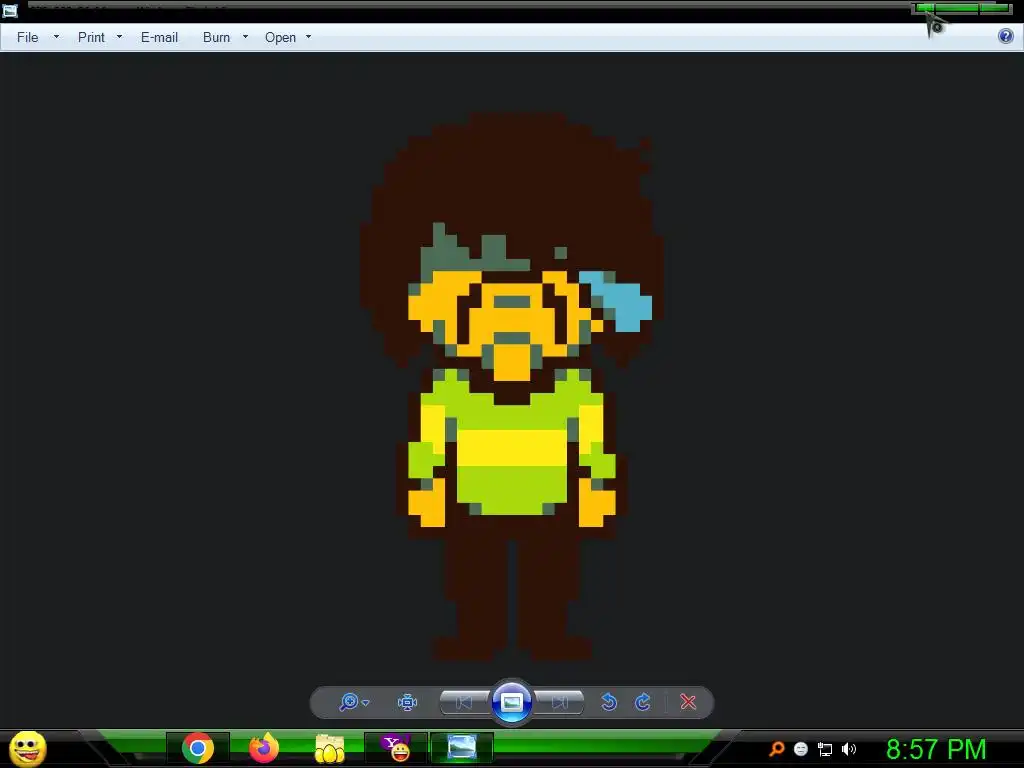
Task: Expand the Print dropdown arrow
Action: coord(120,37)
